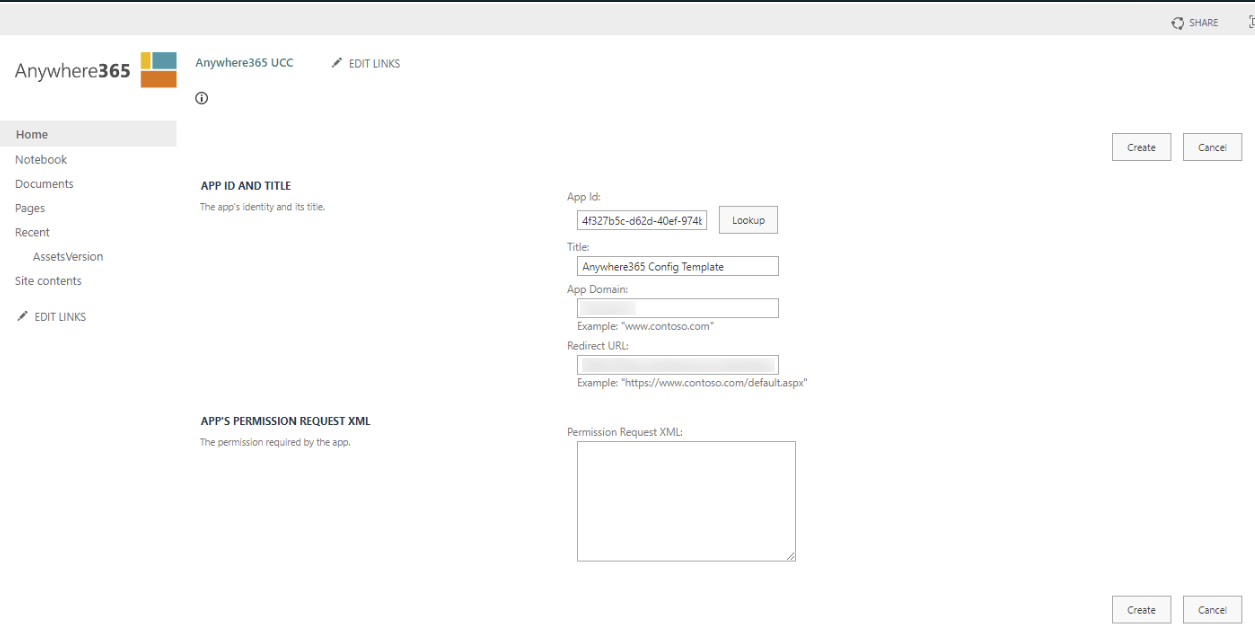Click the pencil icon next to top EDIT LINKS
The width and height of the screenshot is (1255, 633).
coord(337,63)
